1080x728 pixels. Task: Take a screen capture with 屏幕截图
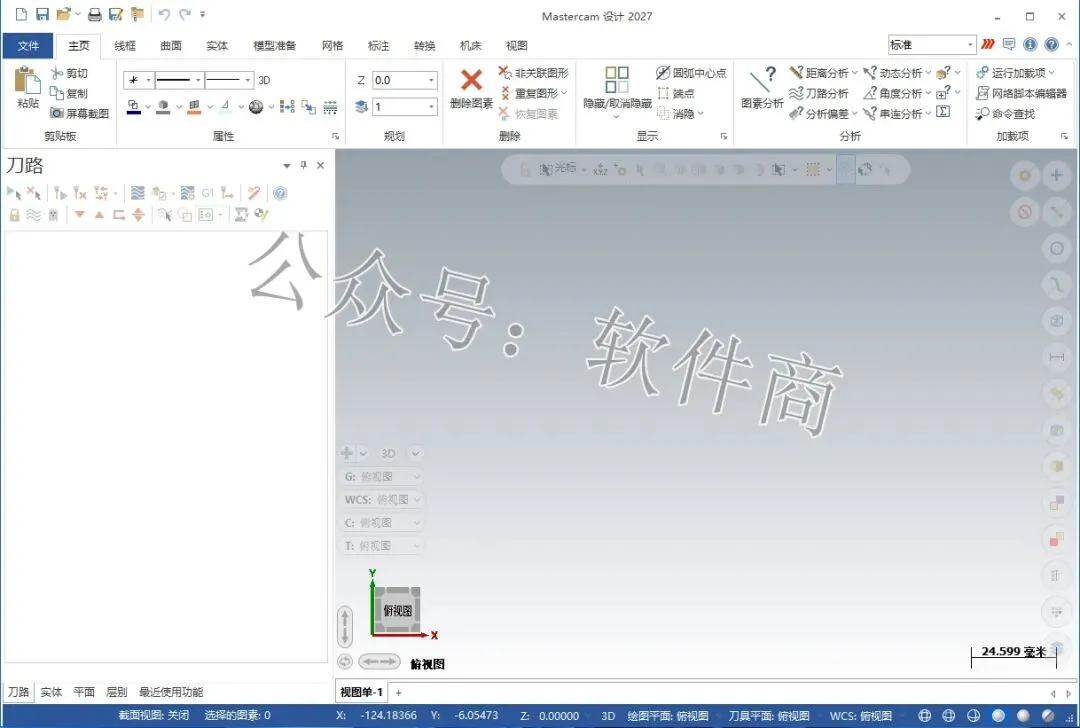(79, 113)
